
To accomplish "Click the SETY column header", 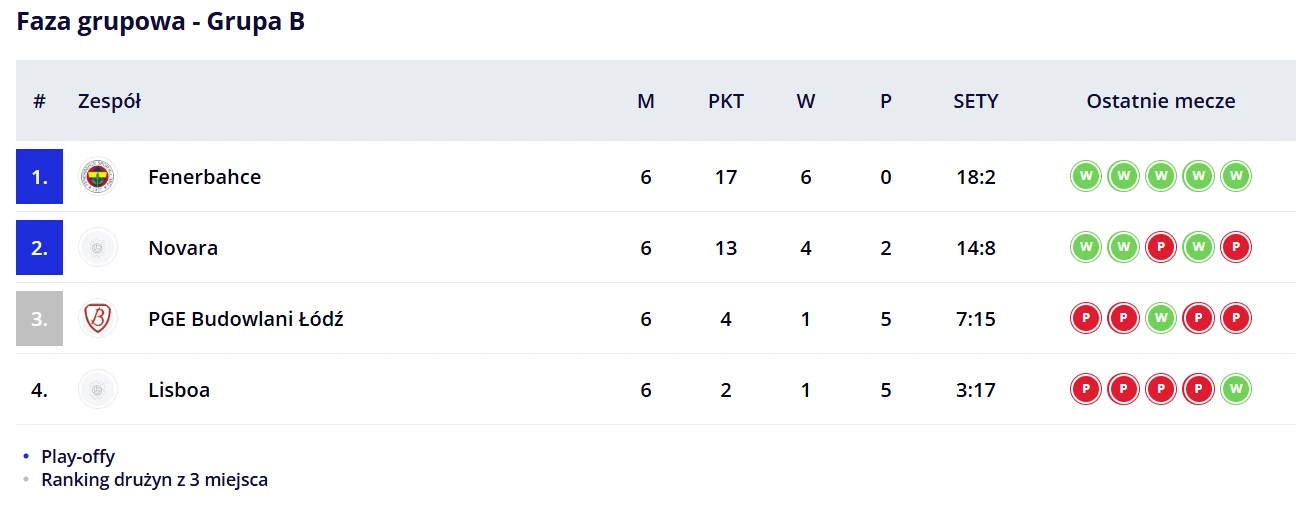I will 976,101.
